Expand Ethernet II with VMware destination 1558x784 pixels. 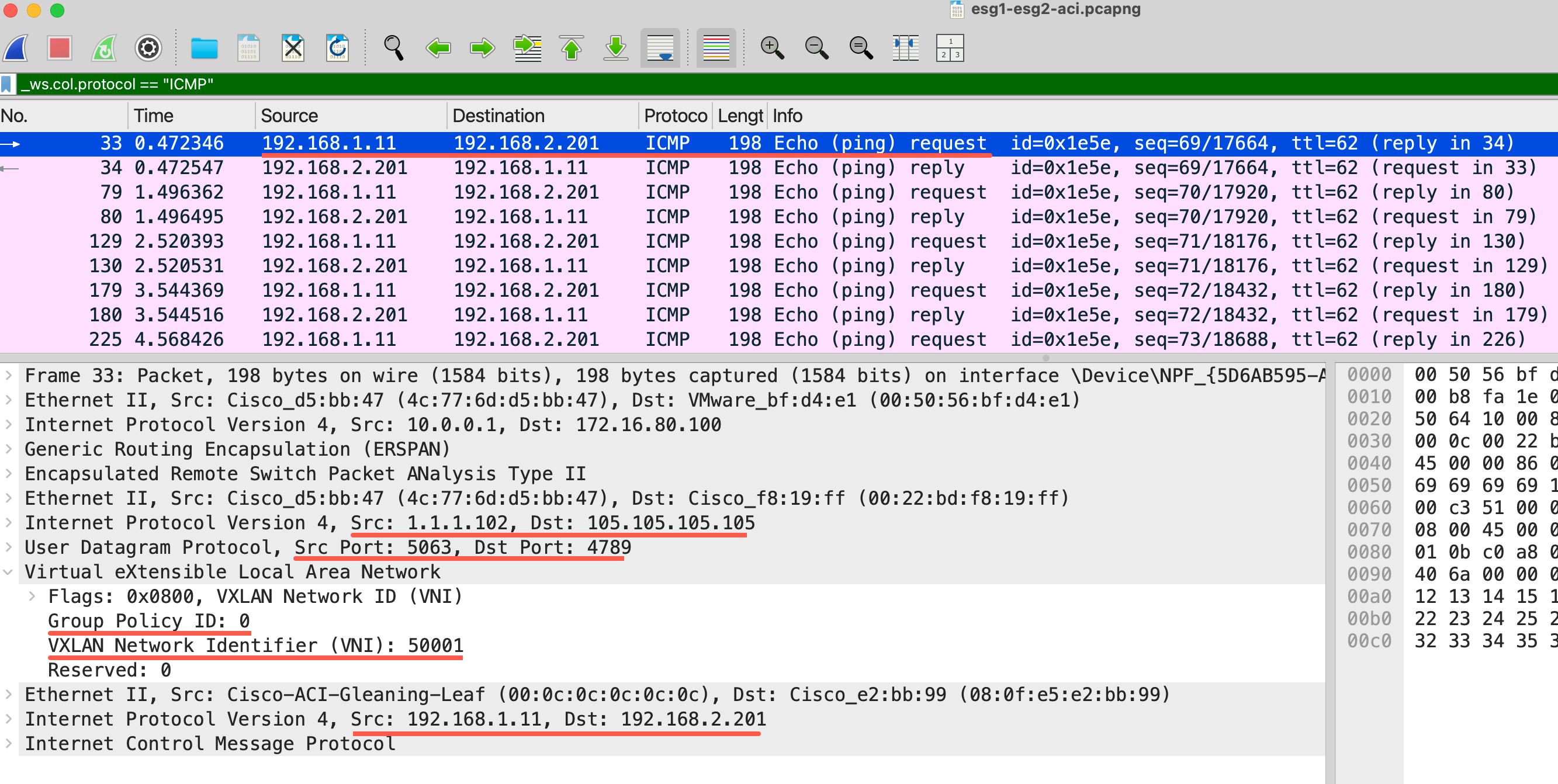(8, 400)
